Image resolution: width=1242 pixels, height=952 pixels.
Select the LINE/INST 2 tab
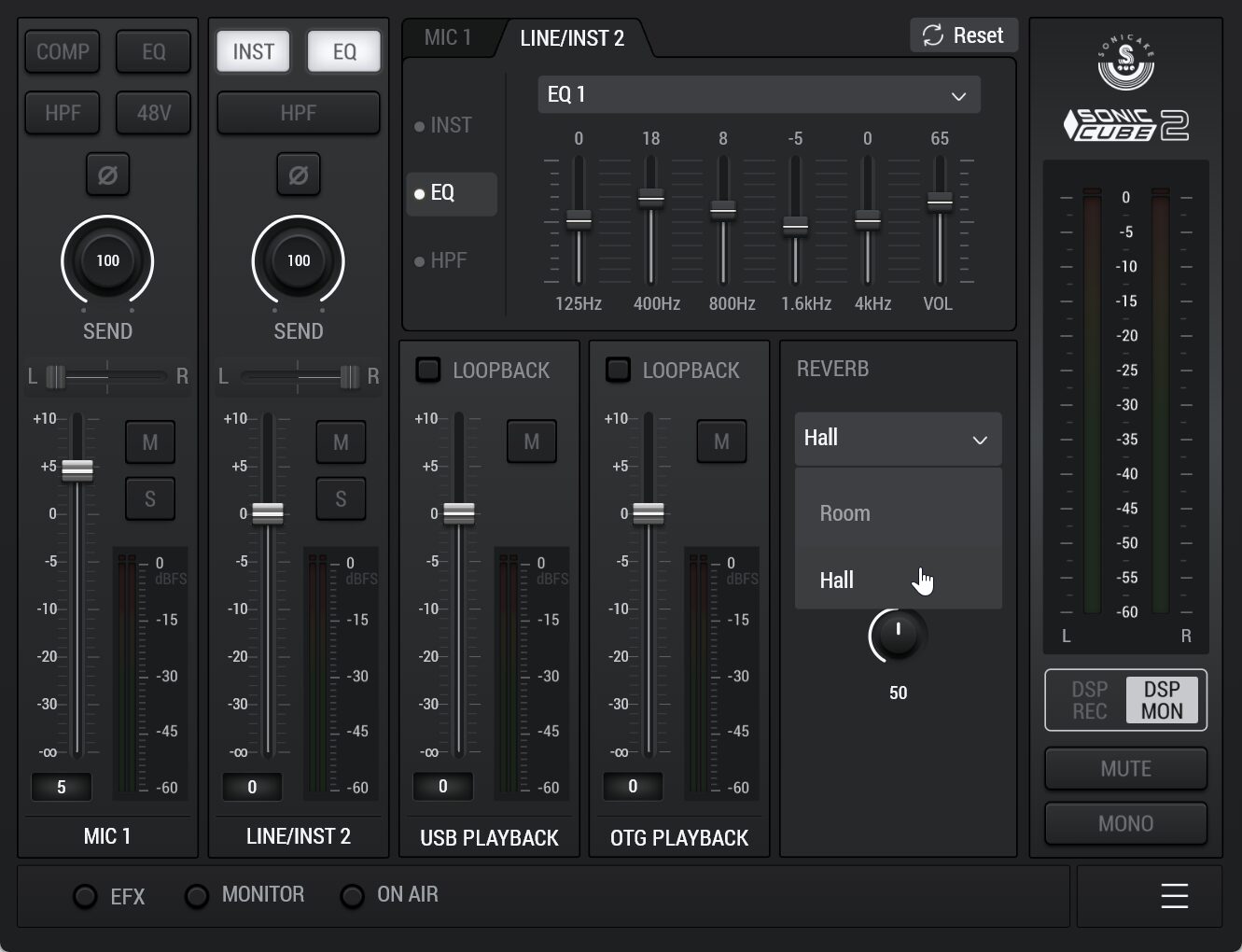pyautogui.click(x=572, y=38)
